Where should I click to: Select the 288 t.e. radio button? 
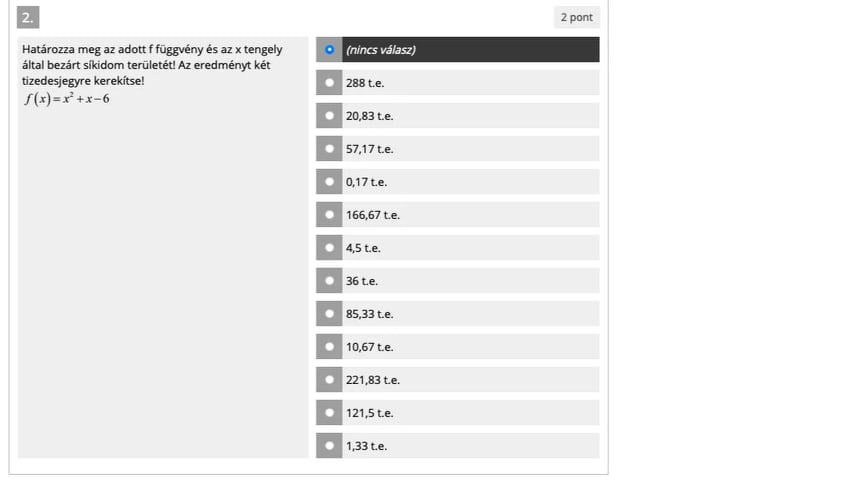pyautogui.click(x=329, y=83)
